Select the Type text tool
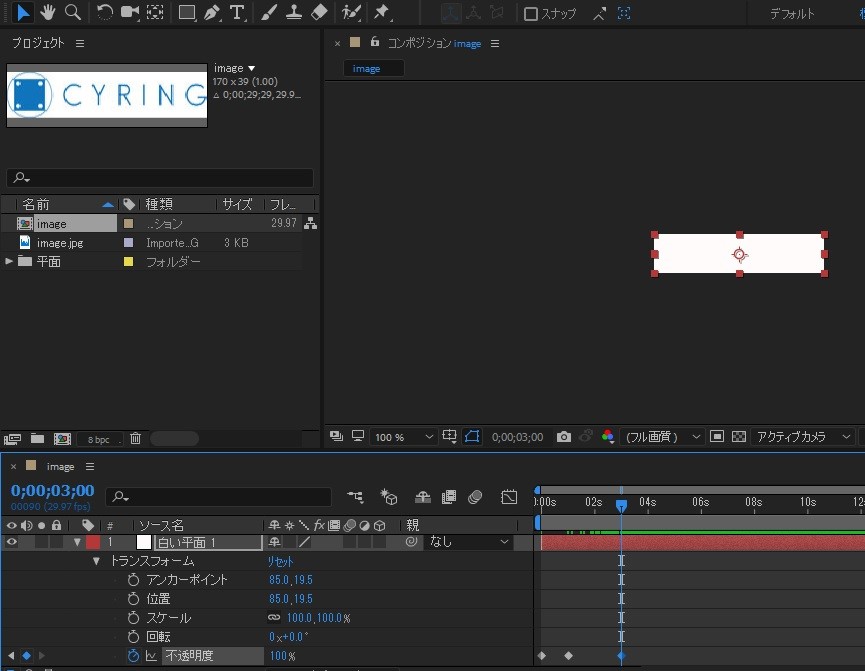Image resolution: width=865 pixels, height=671 pixels. [x=236, y=13]
